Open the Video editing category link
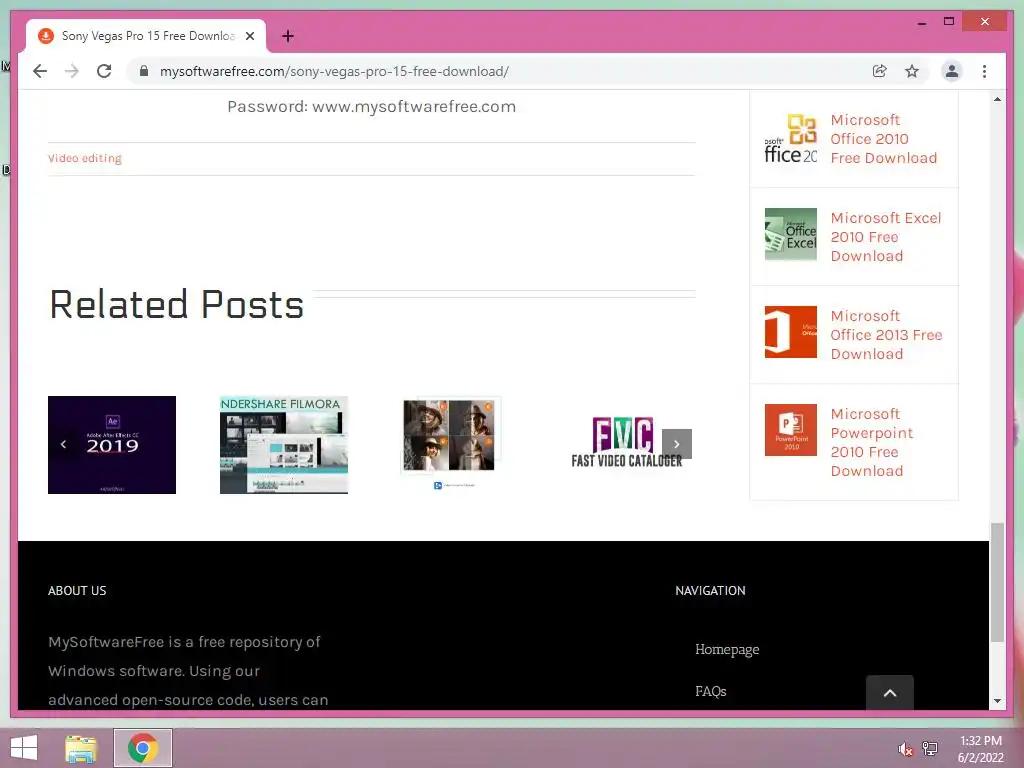The image size is (1024, 768). (85, 158)
